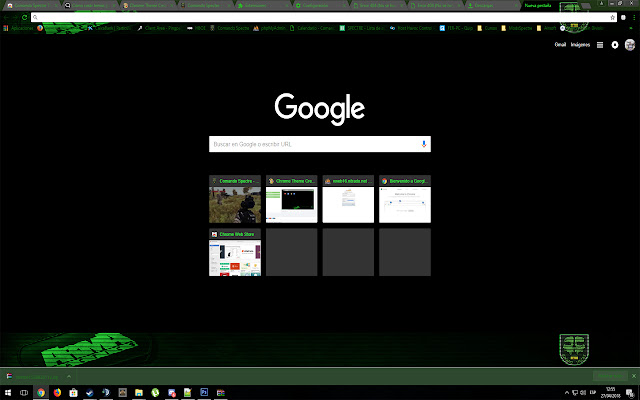Open the Firefox-icon bookmark in bookmarks bar
Viewport: 640px width, 400px height.
click(40, 28)
